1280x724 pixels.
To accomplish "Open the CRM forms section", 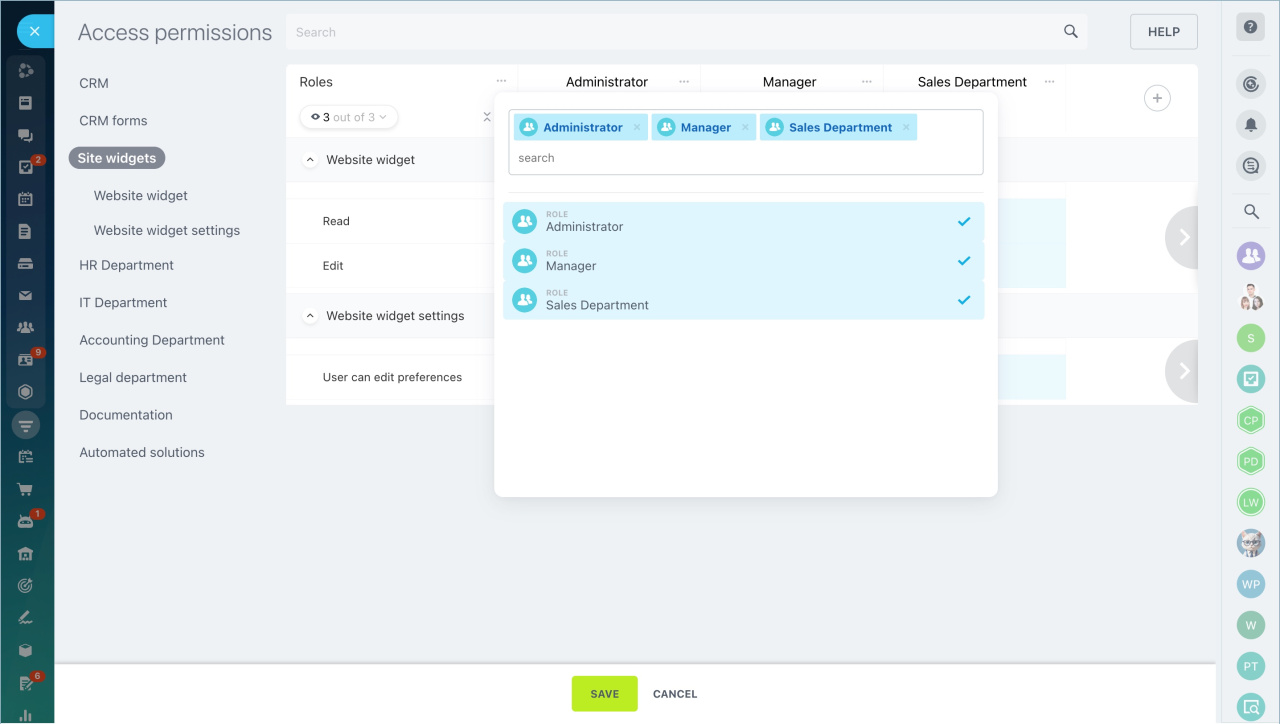I will coord(113,121).
